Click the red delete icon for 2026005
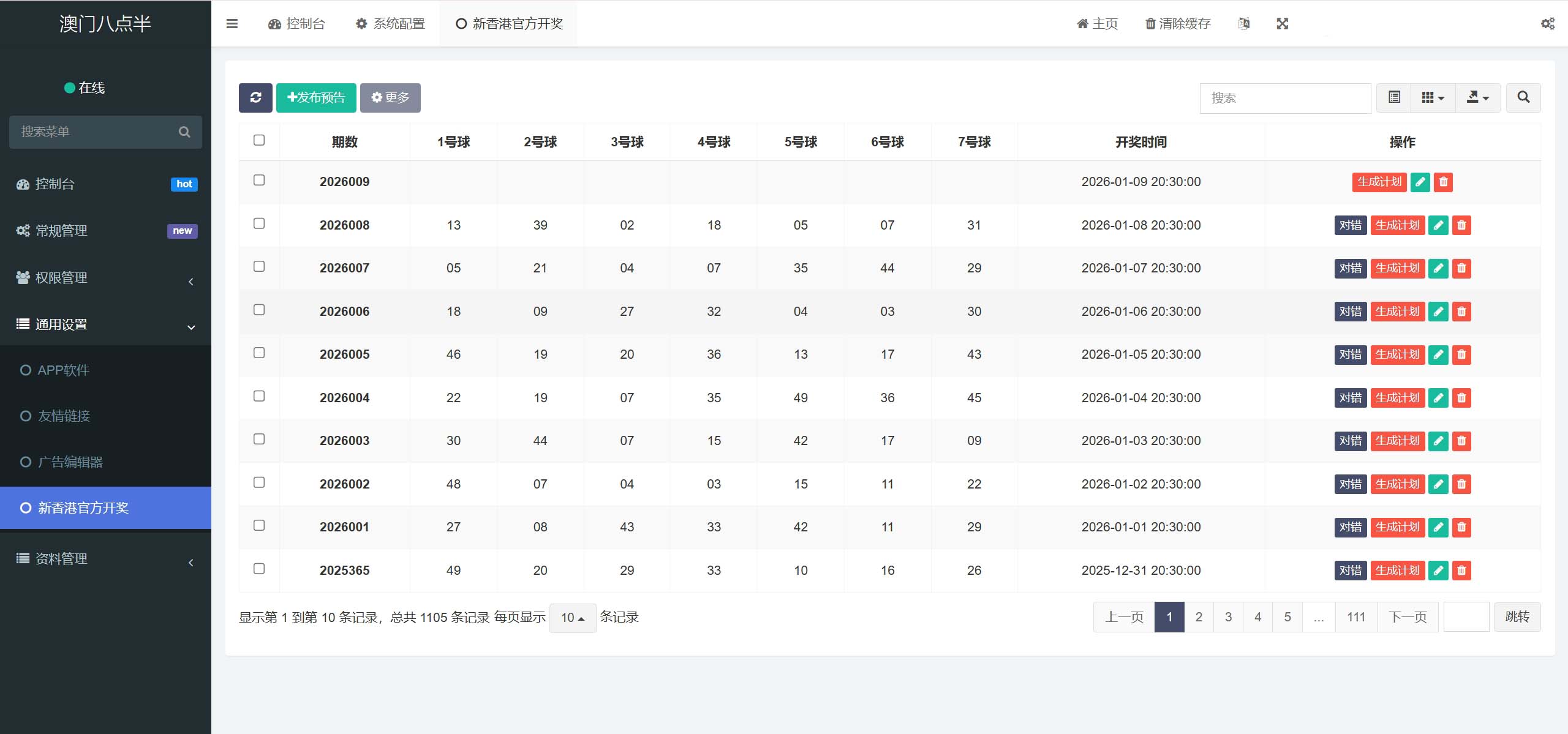This screenshot has width=1568, height=734. pyautogui.click(x=1461, y=354)
